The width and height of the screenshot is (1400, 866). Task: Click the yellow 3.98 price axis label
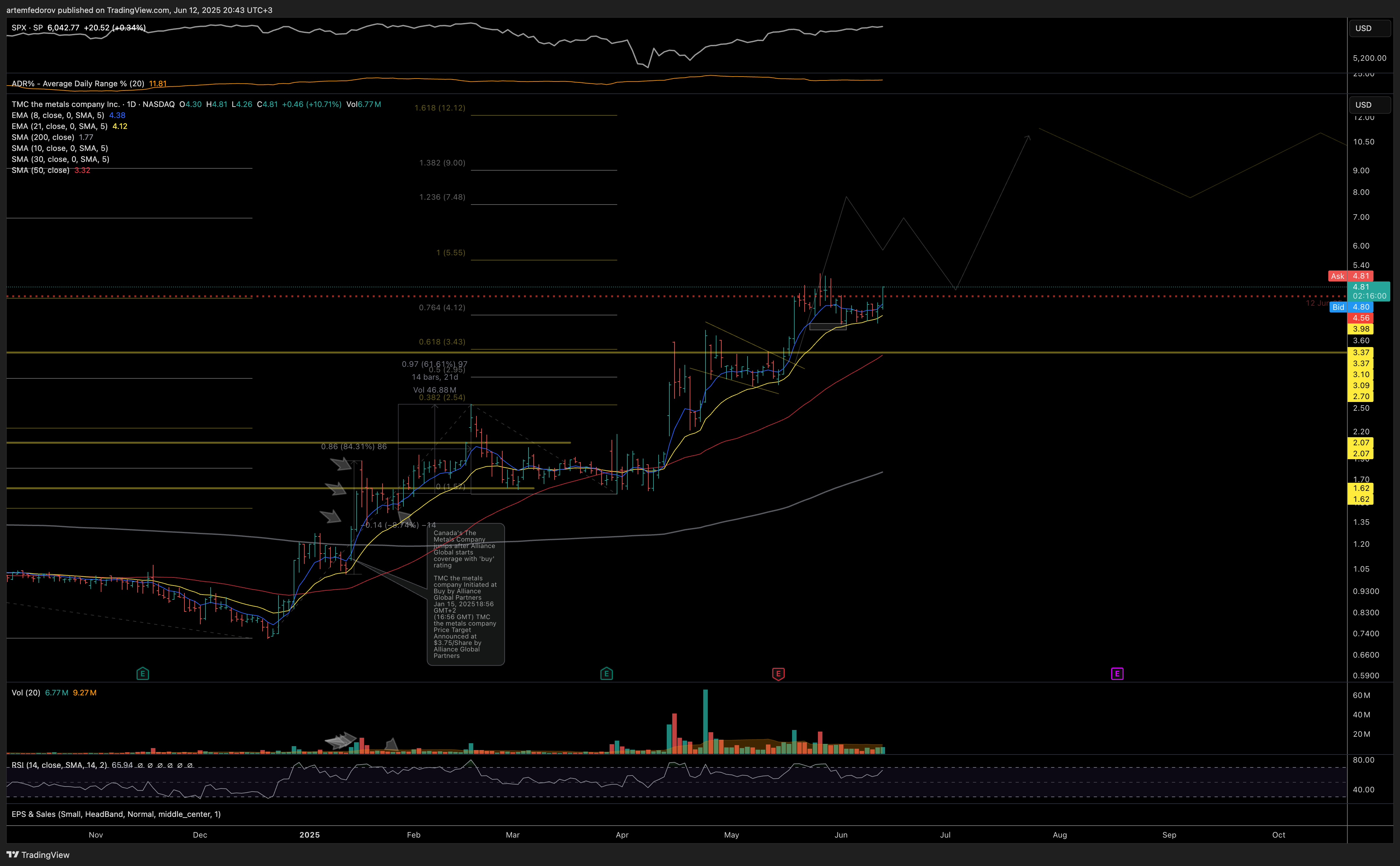1361,329
